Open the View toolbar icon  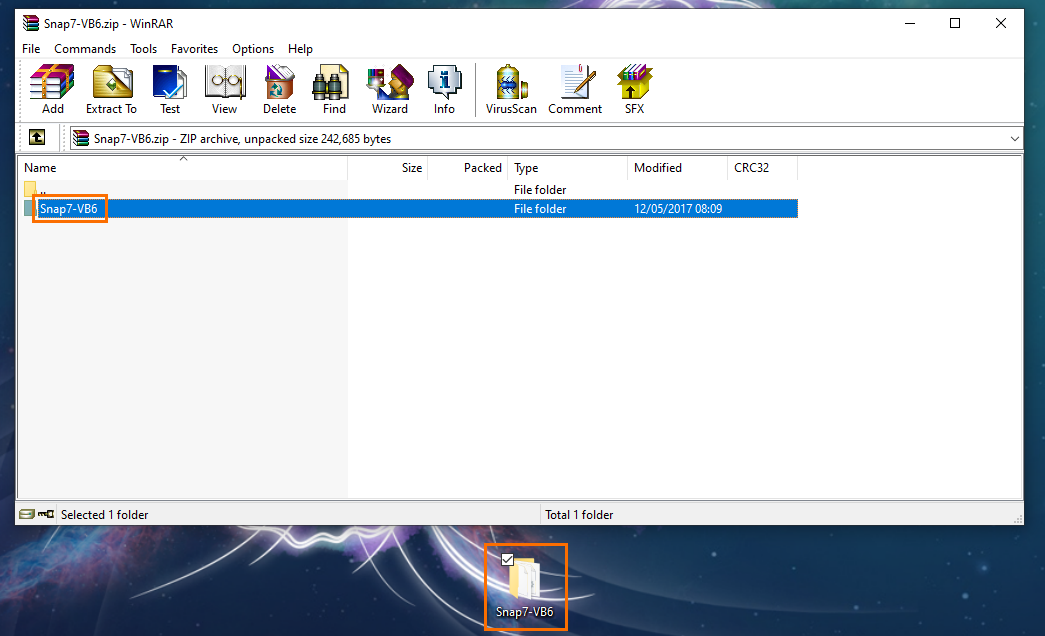(x=224, y=89)
